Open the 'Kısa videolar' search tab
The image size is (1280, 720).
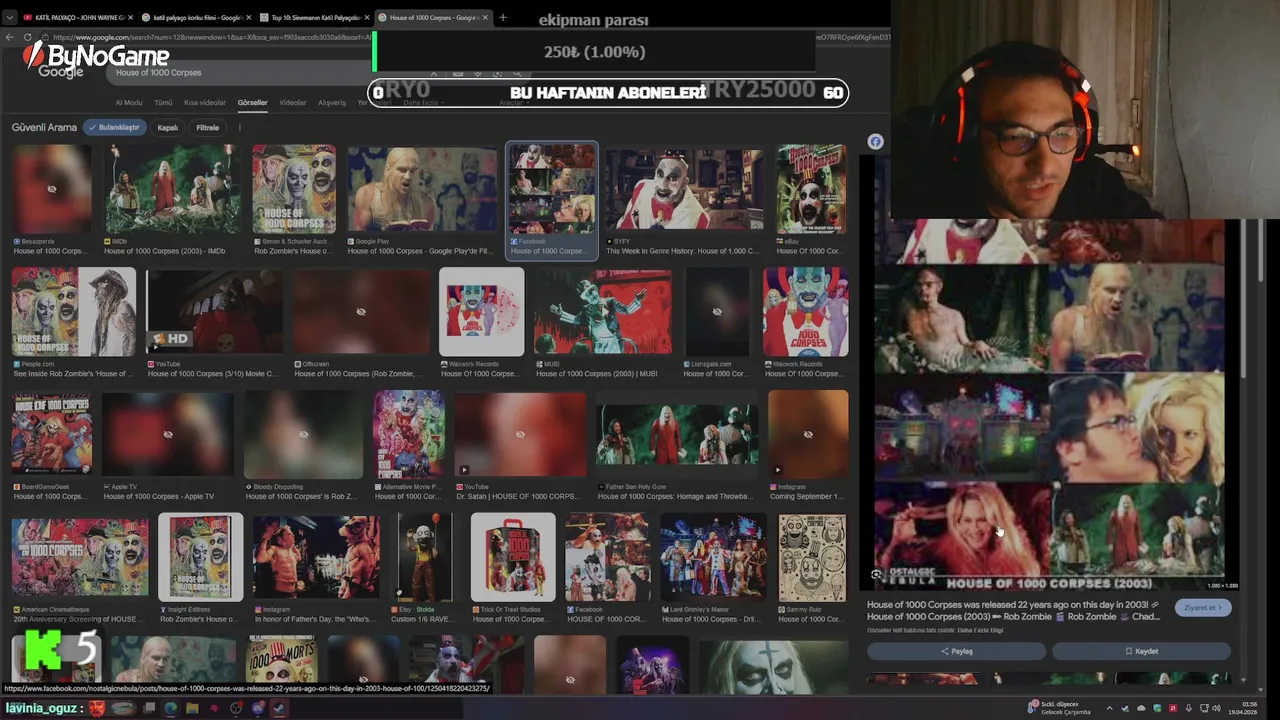point(205,102)
